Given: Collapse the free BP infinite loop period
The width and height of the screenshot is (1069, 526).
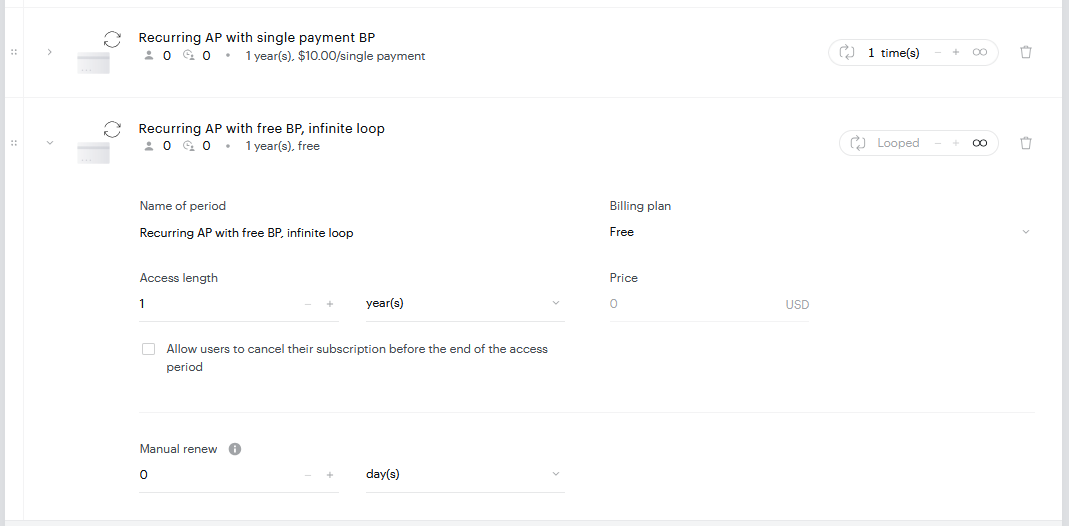Looking at the screenshot, I should pyautogui.click(x=49, y=143).
